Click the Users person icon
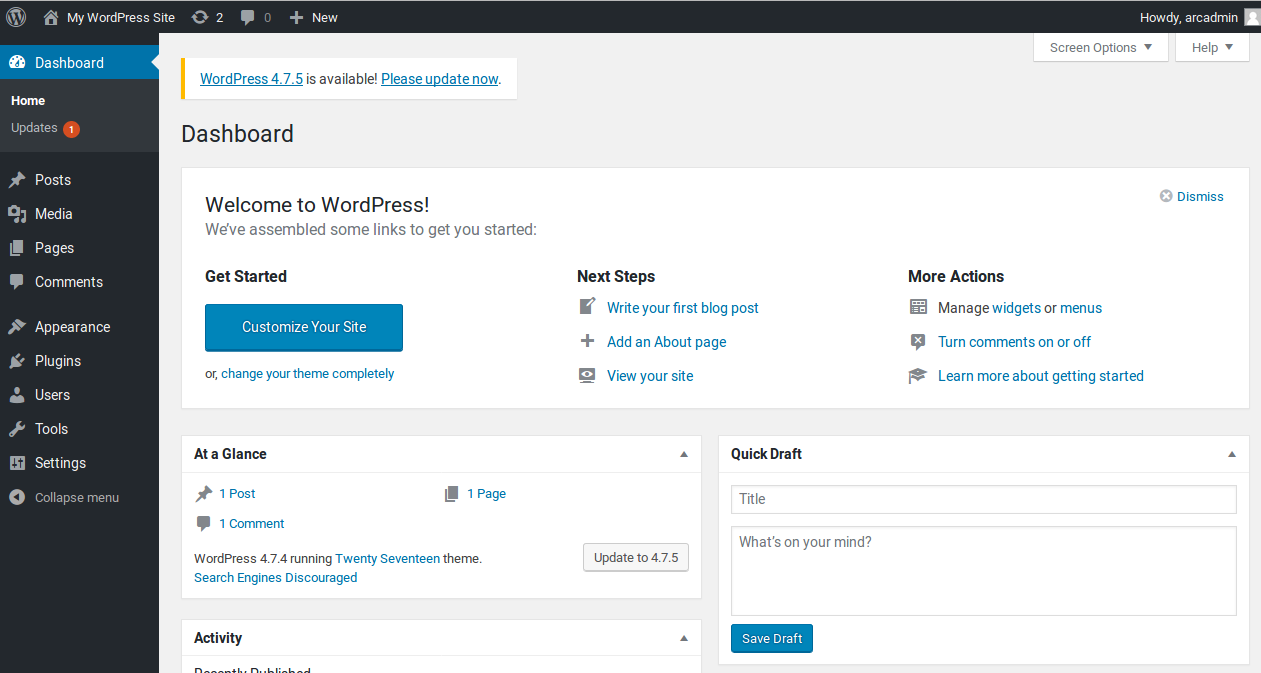Screen dimensions: 1261x673 coord(17,395)
